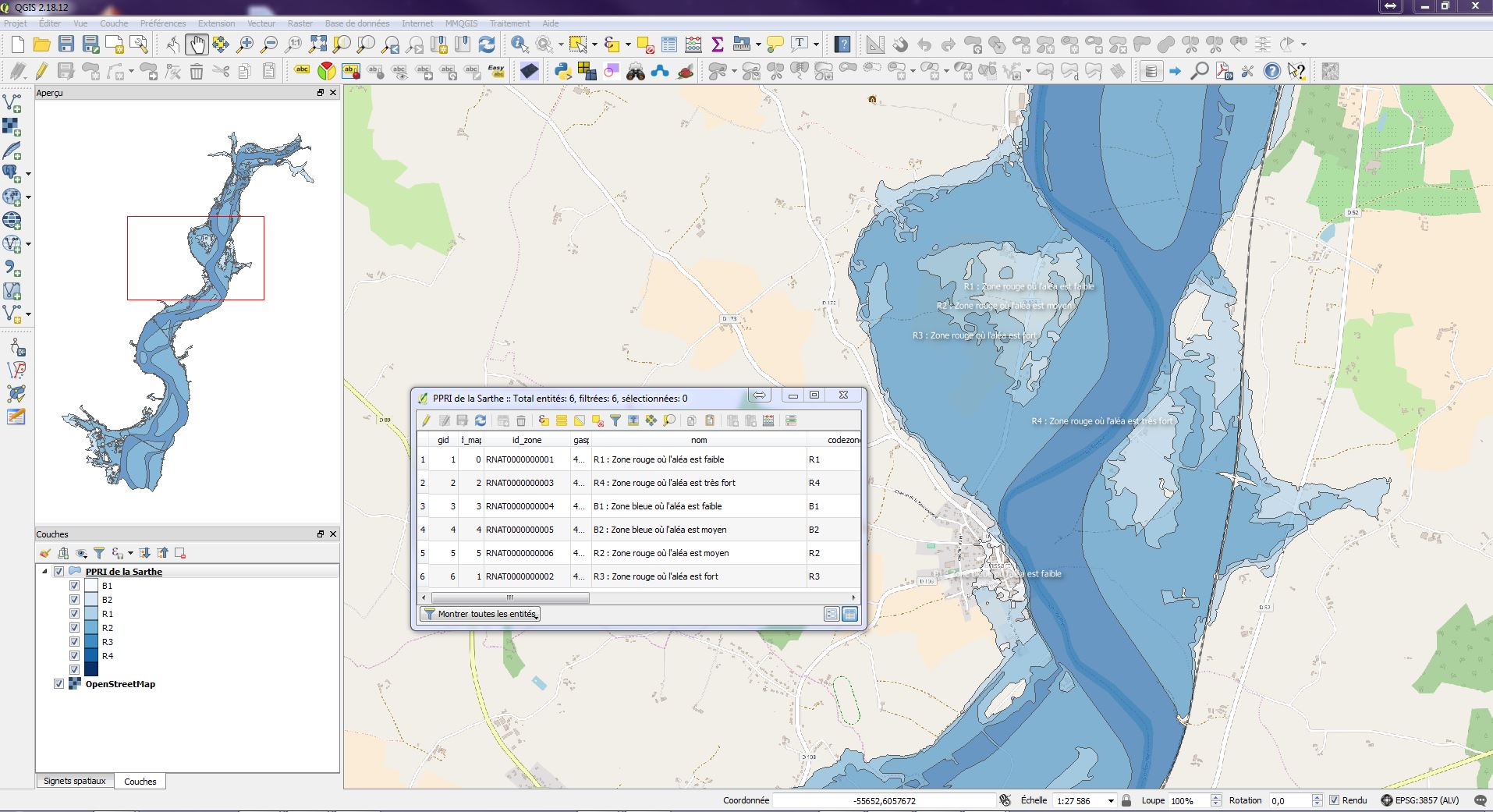Click the Zoom In magnifier tool
The width and height of the screenshot is (1493, 812).
[x=245, y=44]
